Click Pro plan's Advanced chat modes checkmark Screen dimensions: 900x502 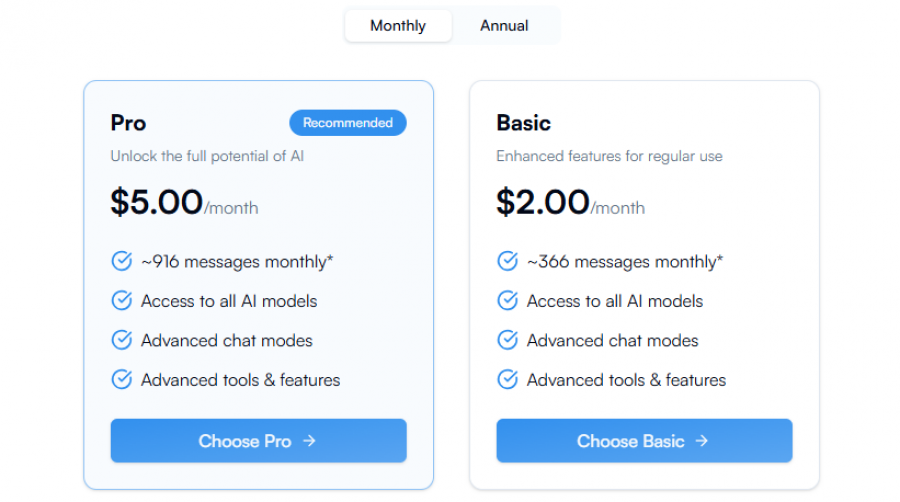point(121,340)
